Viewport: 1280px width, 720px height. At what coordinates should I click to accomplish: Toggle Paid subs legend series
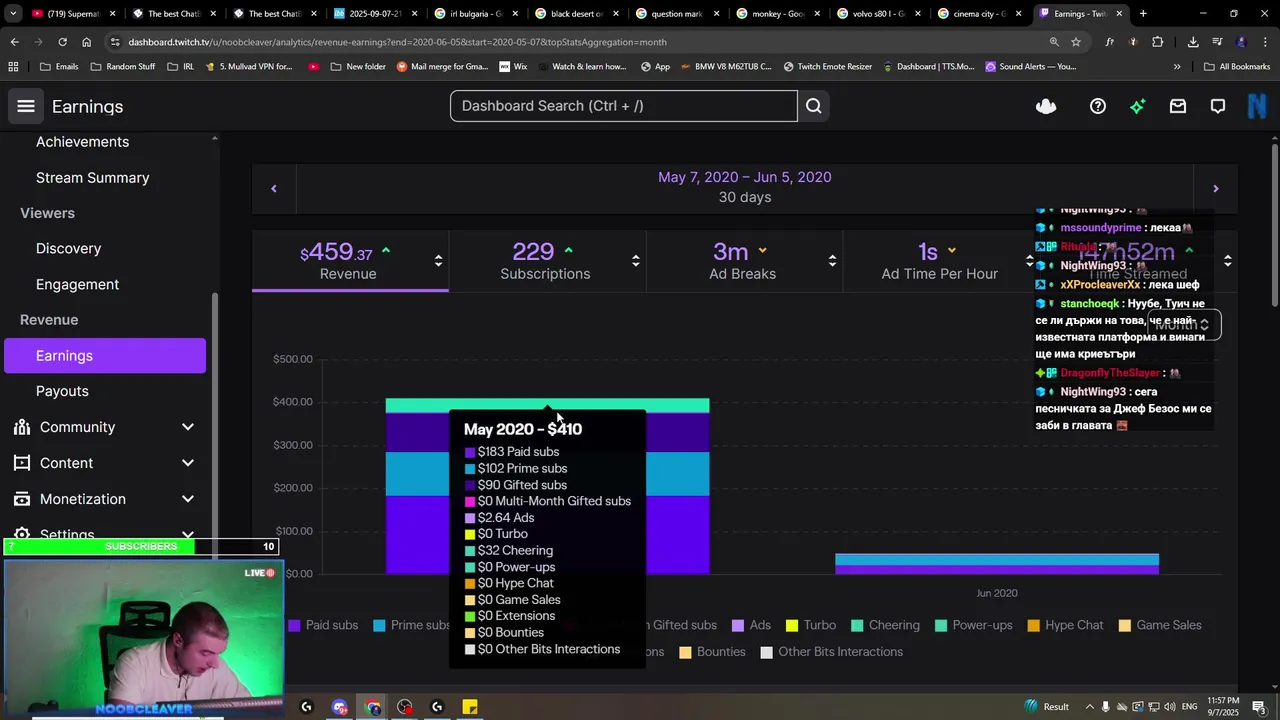pyautogui.click(x=323, y=625)
